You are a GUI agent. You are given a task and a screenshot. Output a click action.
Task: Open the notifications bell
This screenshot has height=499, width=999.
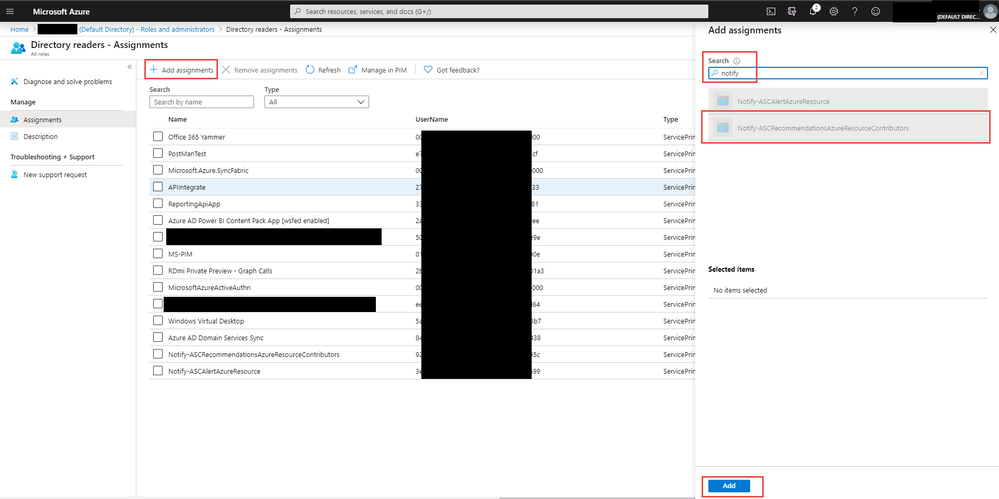[814, 11]
